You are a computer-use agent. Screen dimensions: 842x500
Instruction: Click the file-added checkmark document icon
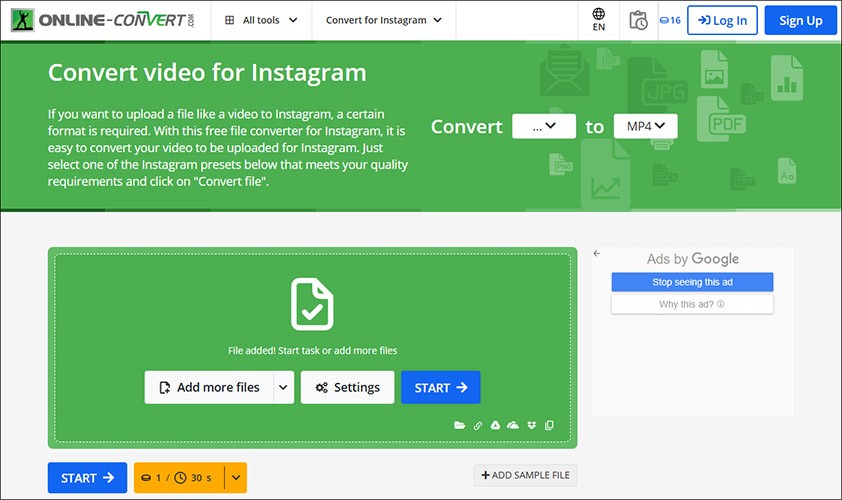tap(312, 304)
